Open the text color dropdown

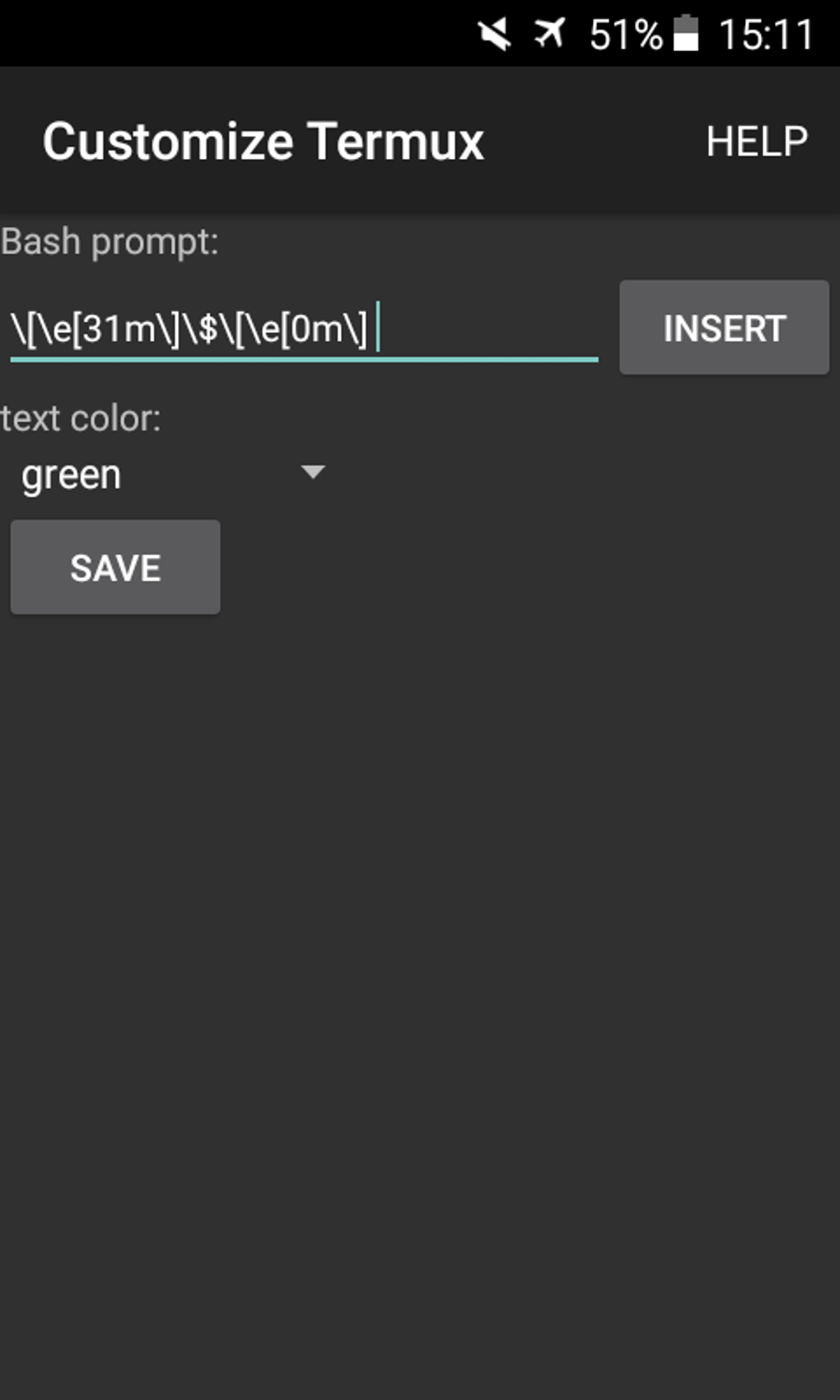click(165, 474)
